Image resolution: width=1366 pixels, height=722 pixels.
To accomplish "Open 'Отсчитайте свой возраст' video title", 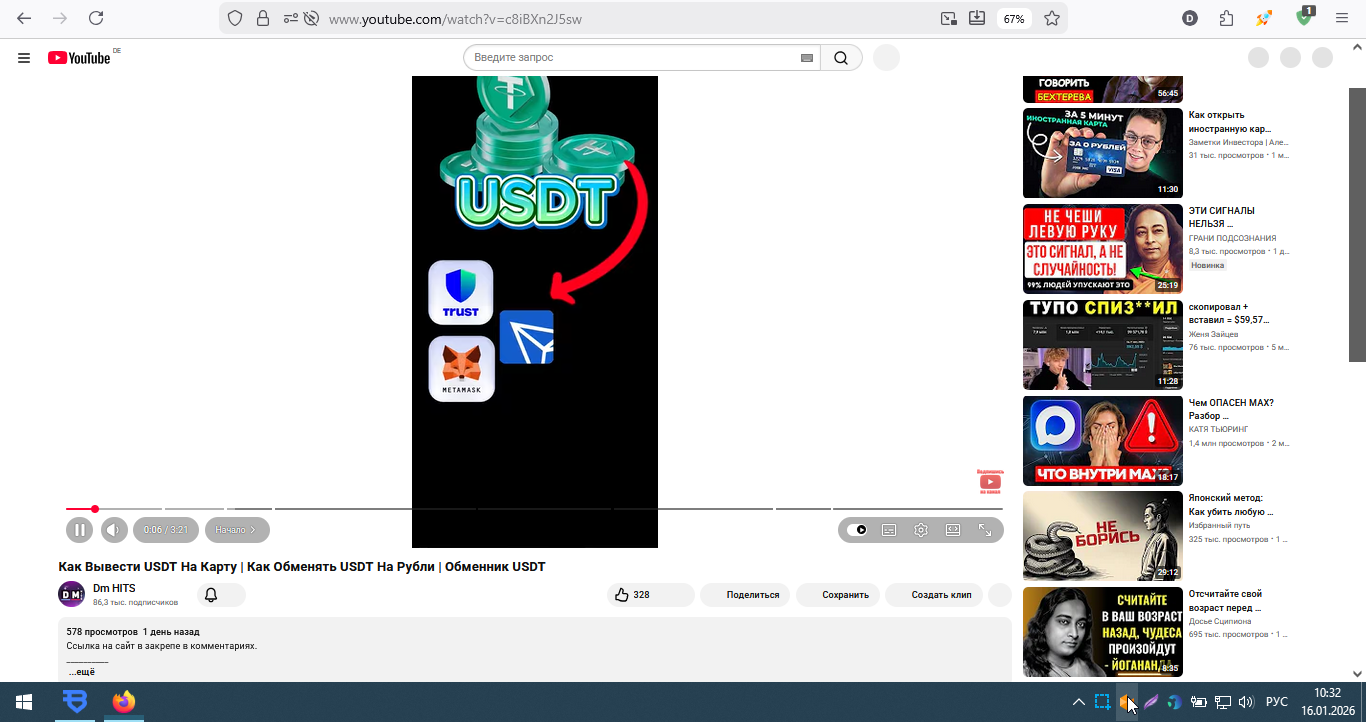I will (x=1226, y=601).
